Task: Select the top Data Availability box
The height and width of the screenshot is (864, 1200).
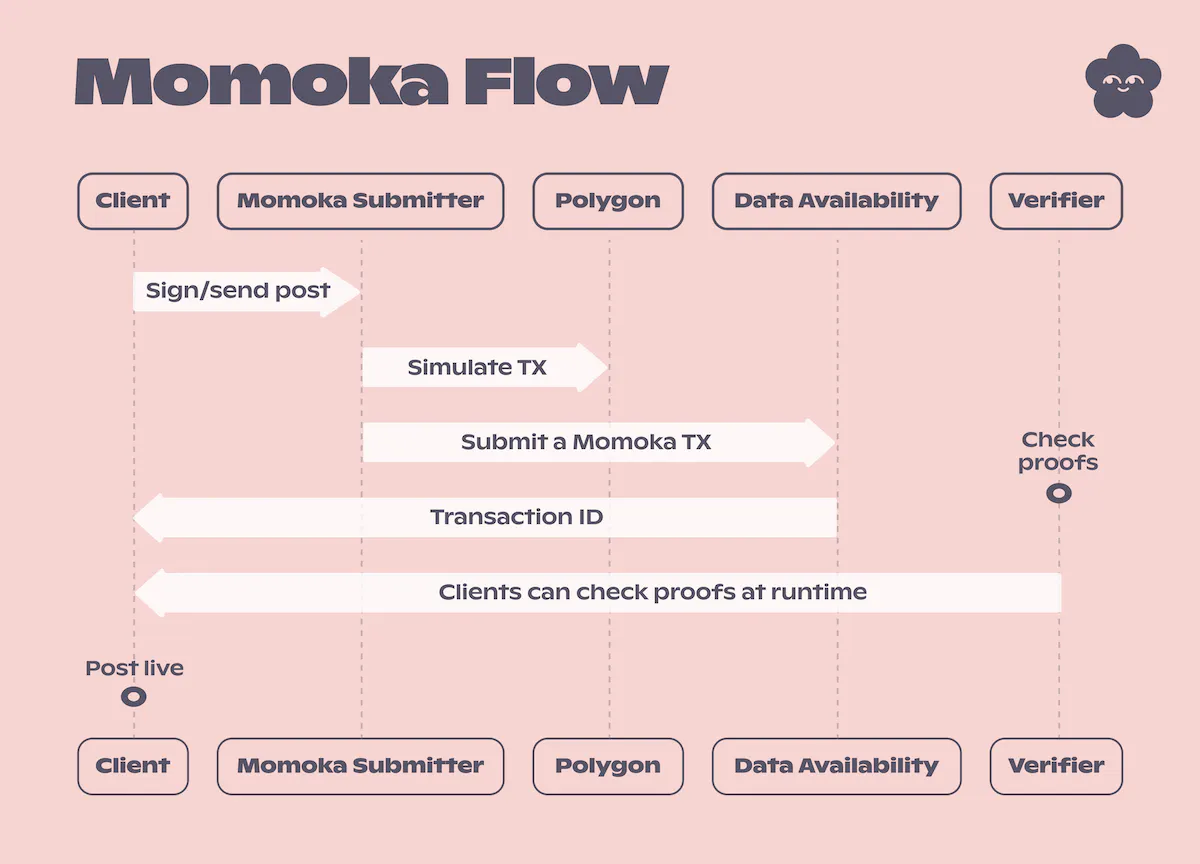Action: [x=836, y=201]
